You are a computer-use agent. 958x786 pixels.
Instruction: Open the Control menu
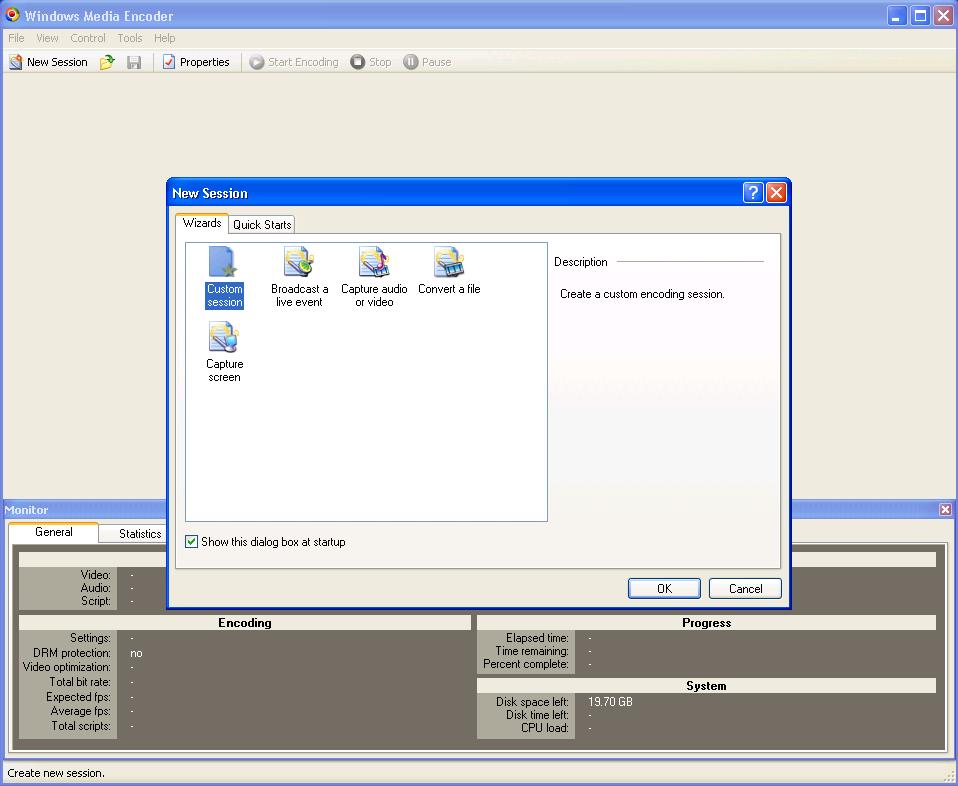(88, 38)
